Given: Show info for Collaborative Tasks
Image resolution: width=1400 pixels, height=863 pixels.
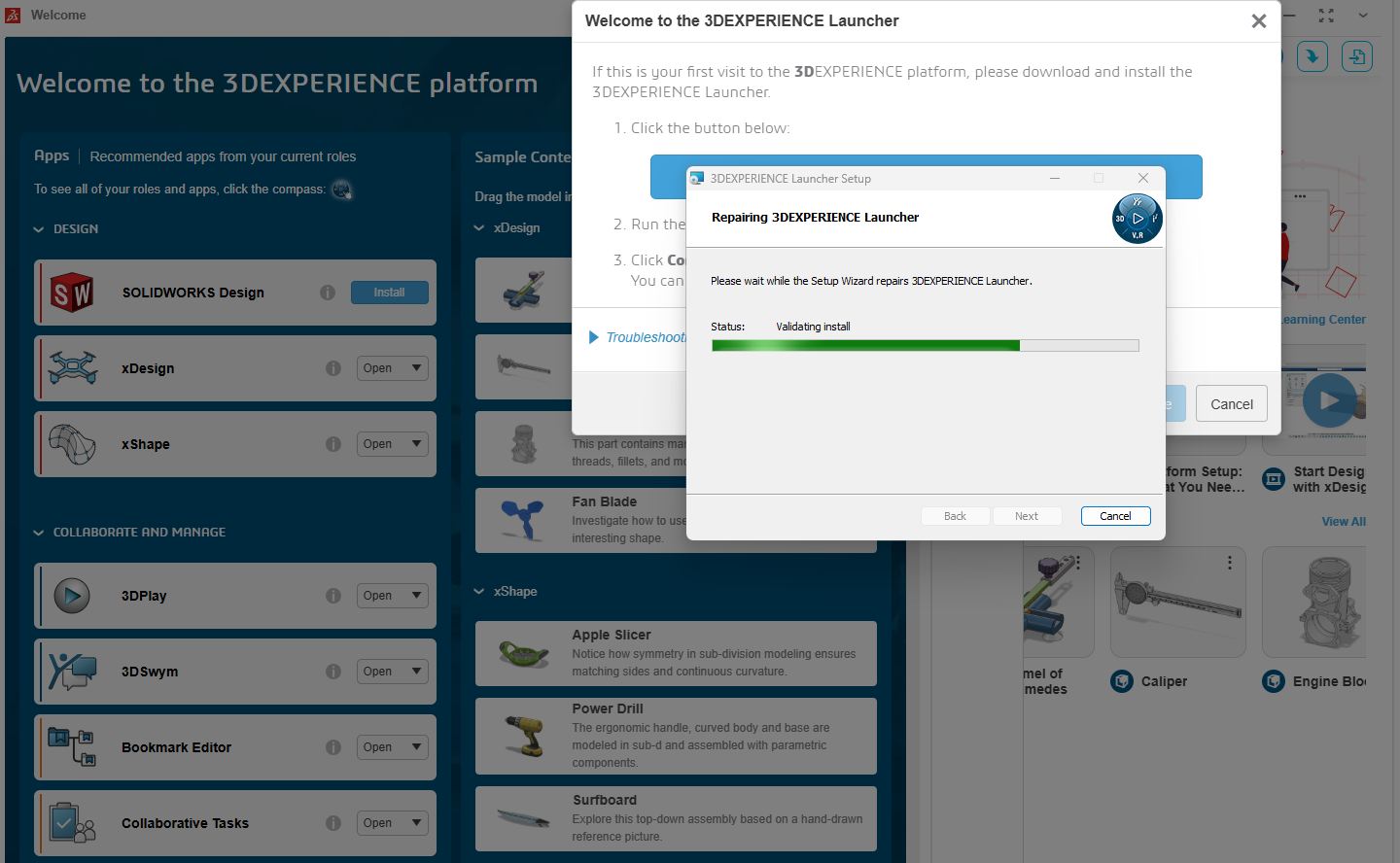Looking at the screenshot, I should click(x=333, y=823).
